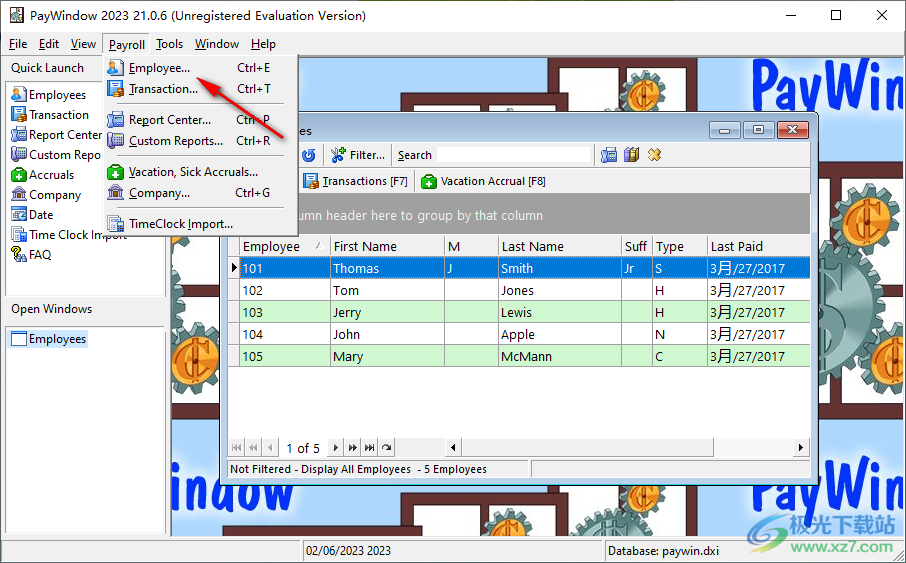Screen dimensions: 906x563
Task: Go to next page navigator button
Action: 352,447
